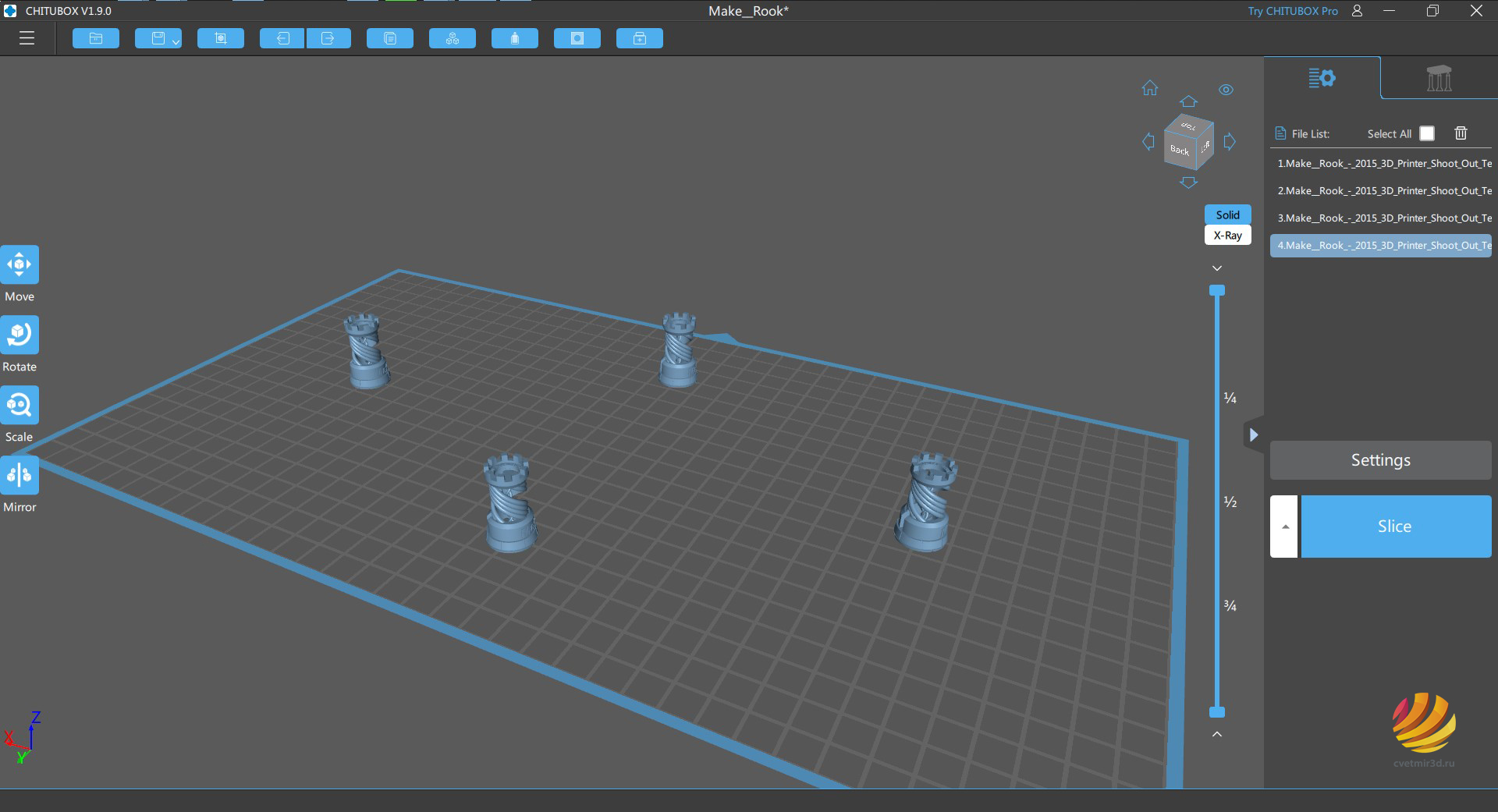Select the Scale tool
Screen dimensions: 1498x812
[x=20, y=406]
